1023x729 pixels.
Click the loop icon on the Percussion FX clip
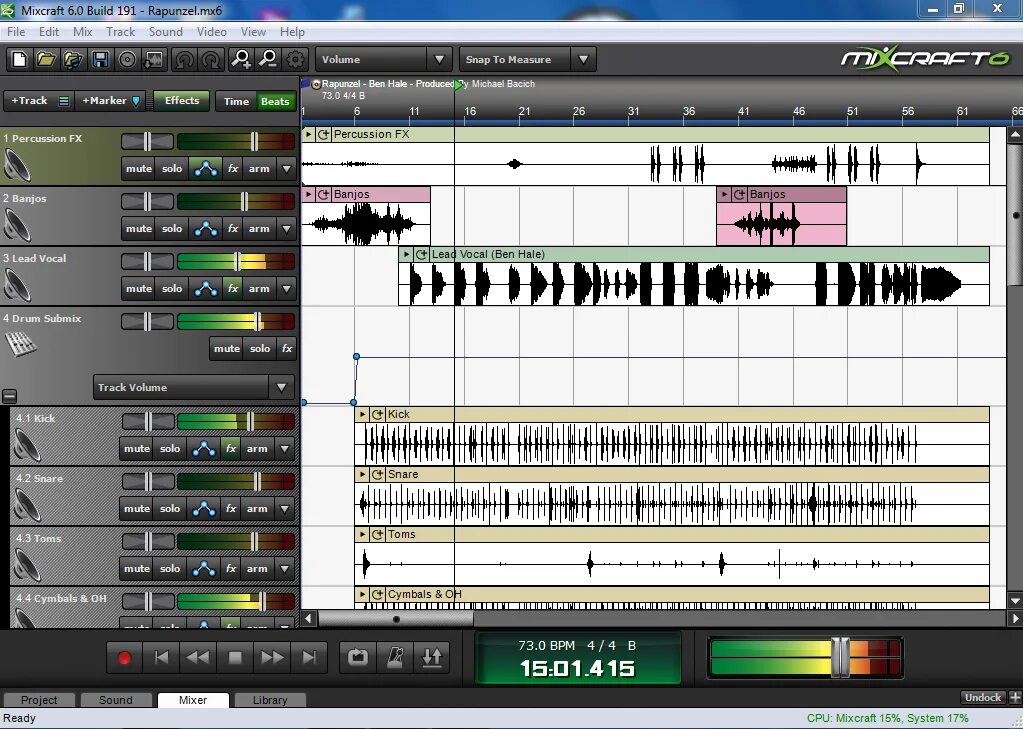pos(324,134)
